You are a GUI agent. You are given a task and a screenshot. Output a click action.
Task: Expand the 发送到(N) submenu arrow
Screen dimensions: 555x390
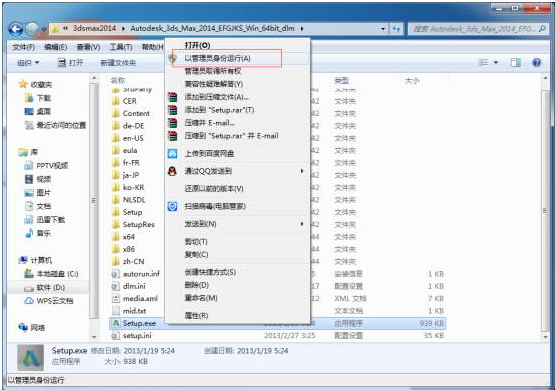tap(302, 224)
